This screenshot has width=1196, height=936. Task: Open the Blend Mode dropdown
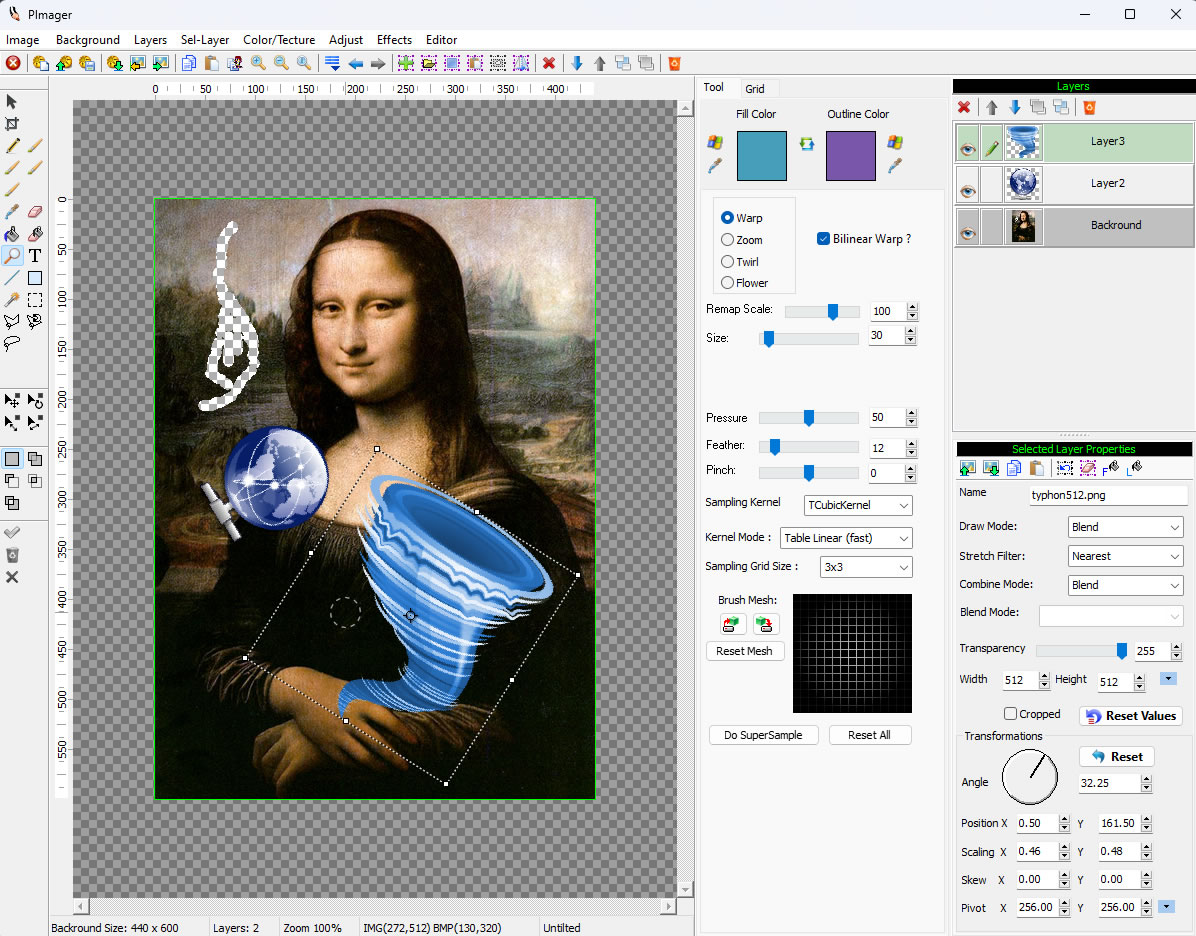pyautogui.click(x=1111, y=615)
